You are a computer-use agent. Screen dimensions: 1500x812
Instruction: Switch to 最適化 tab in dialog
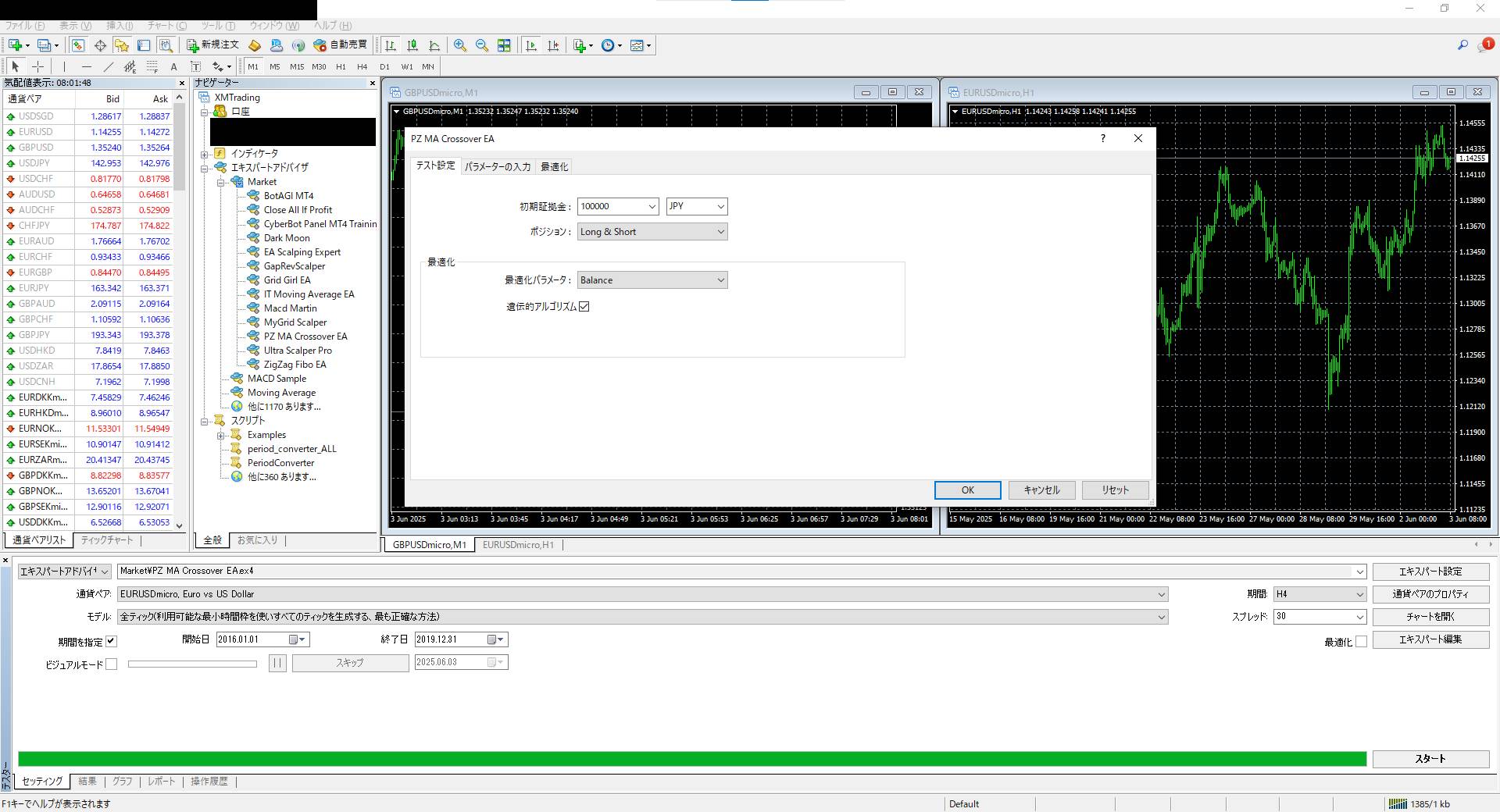coord(555,167)
